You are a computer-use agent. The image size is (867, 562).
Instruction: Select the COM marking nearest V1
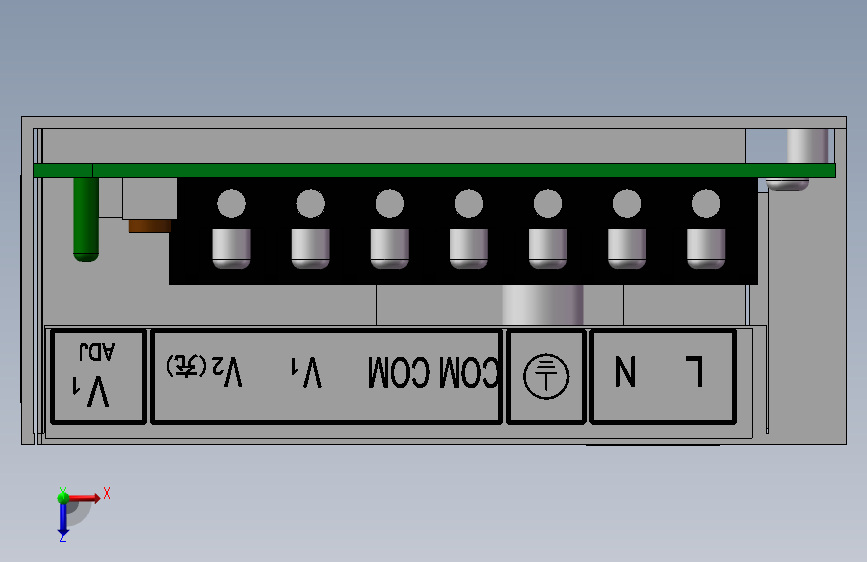pyautogui.click(x=399, y=372)
